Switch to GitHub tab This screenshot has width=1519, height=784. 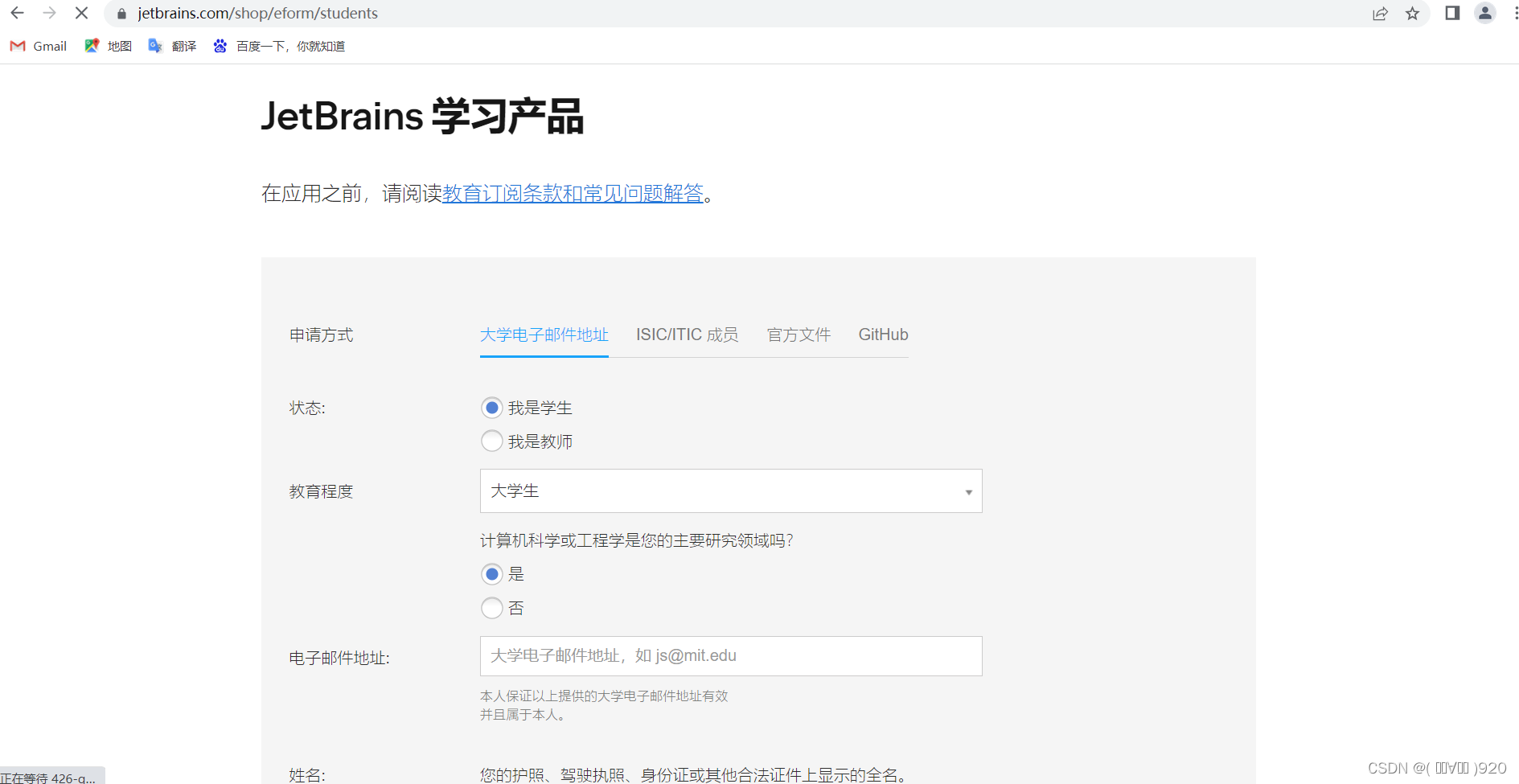coord(883,335)
